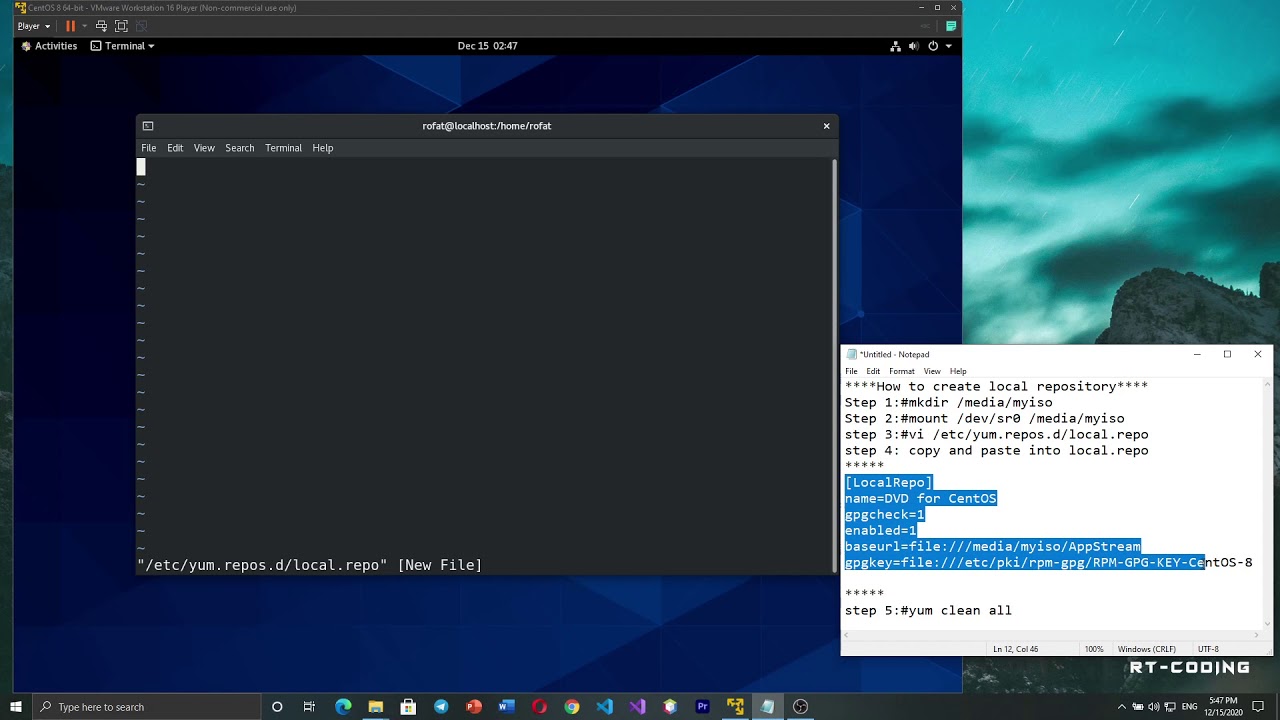Click the gpgcheck=1 line in Notepad
Screen dimensions: 1280x720
click(x=884, y=515)
